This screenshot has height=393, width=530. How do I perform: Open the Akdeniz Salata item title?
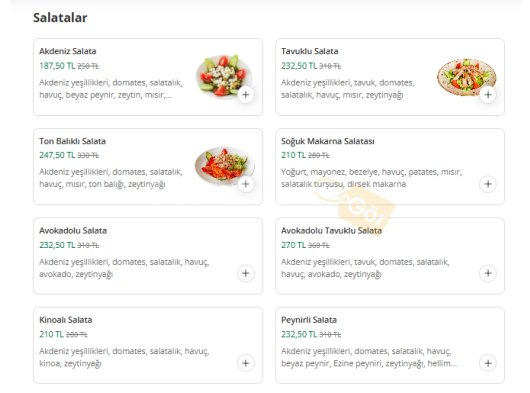coord(68,51)
